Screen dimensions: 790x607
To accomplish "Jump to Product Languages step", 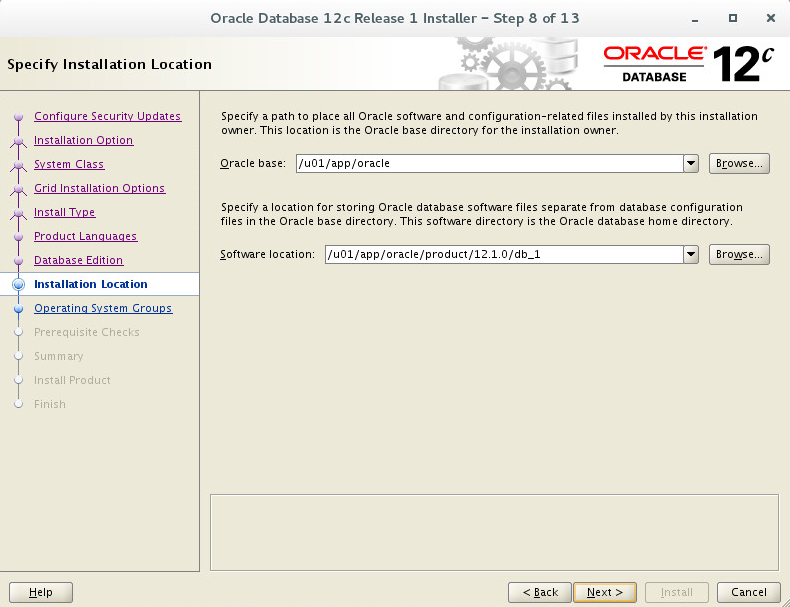I will 85,236.
